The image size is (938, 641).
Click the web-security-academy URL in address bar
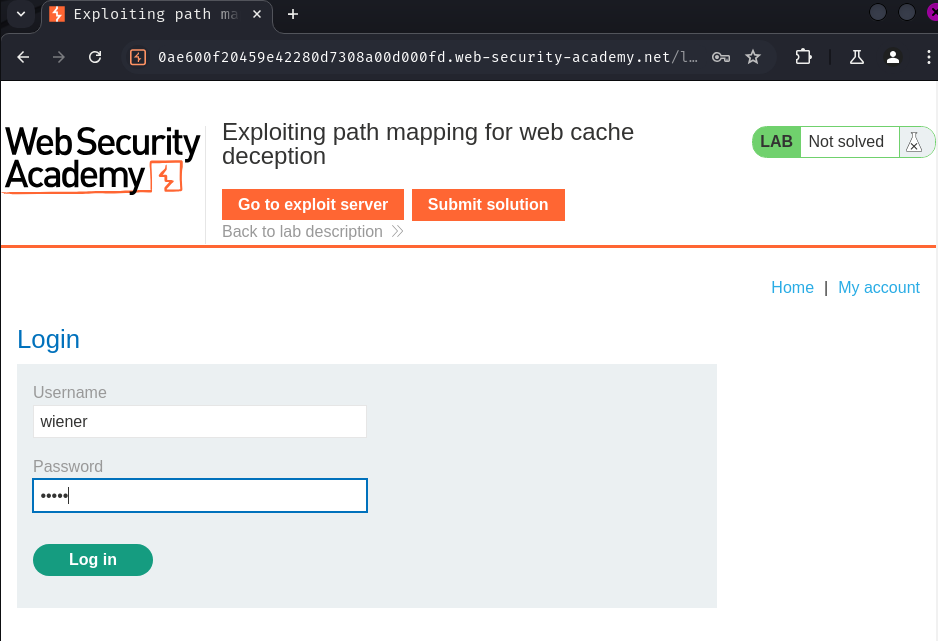427,57
